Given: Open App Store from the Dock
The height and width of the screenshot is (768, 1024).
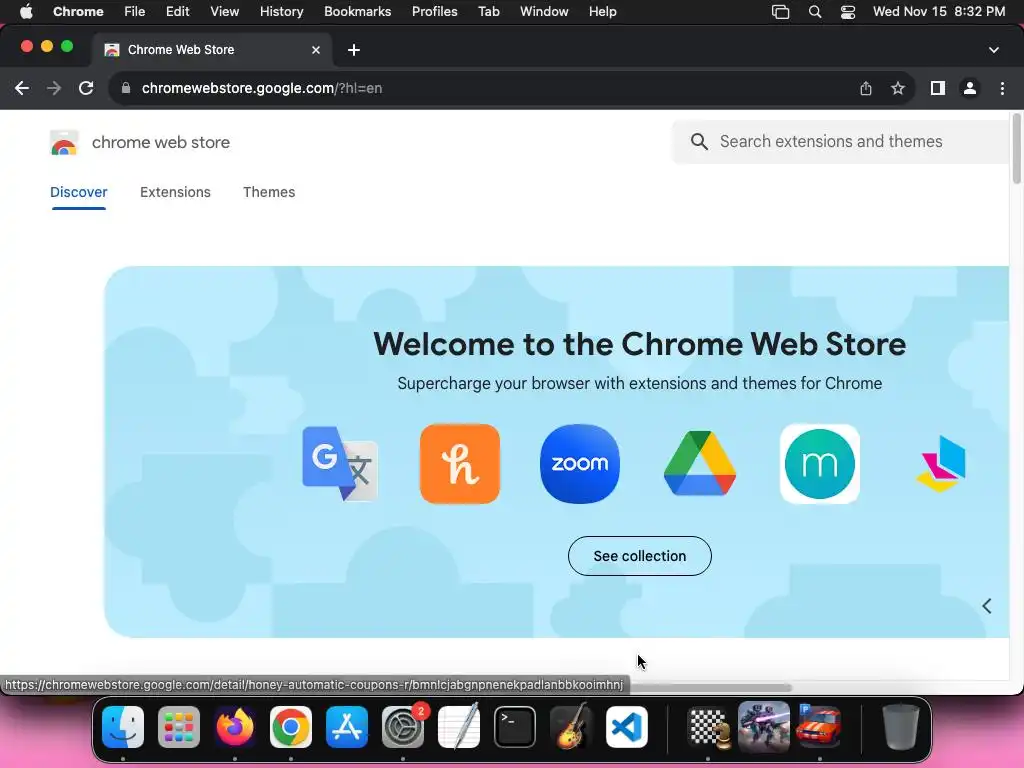Looking at the screenshot, I should [x=347, y=727].
